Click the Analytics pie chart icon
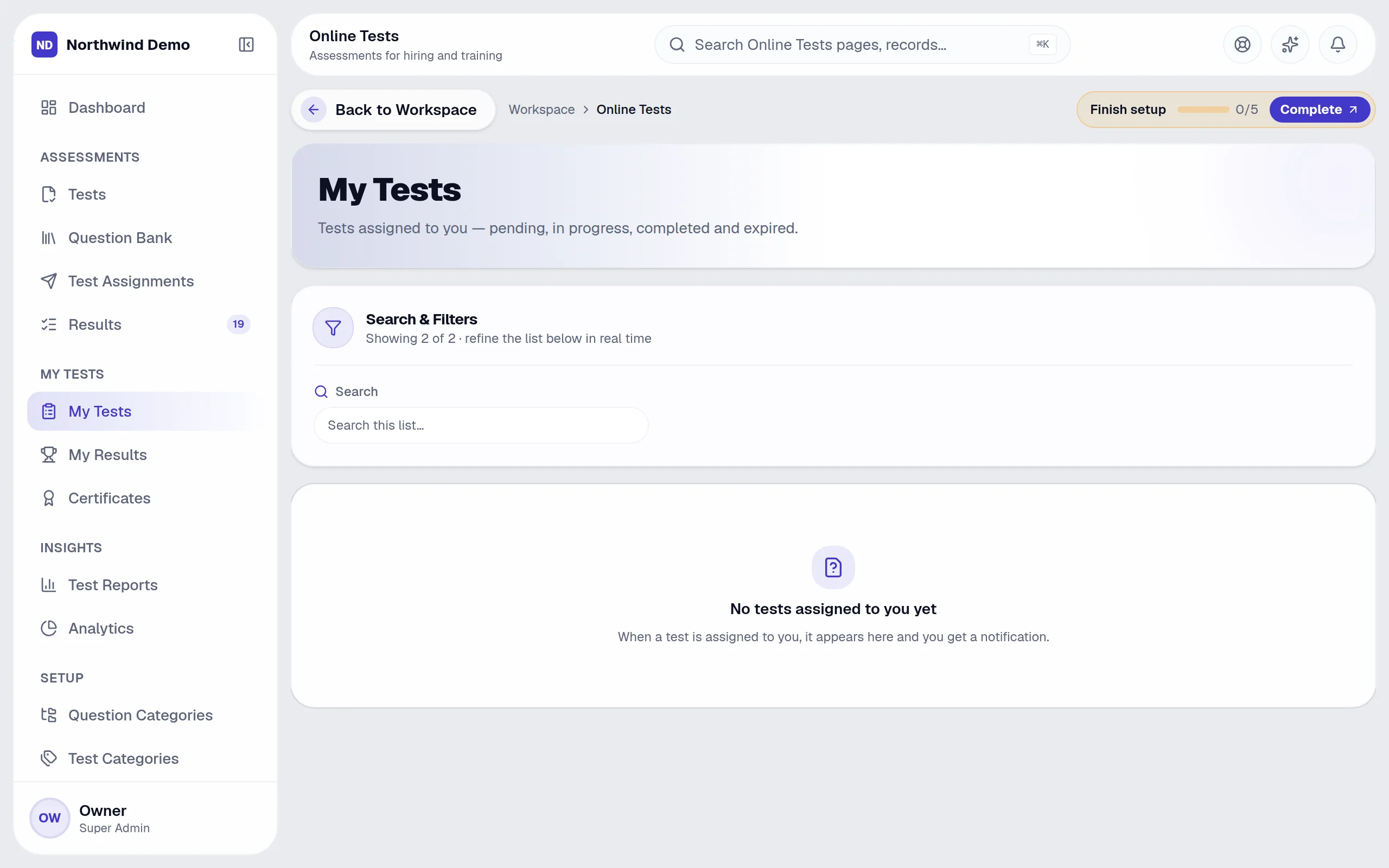This screenshot has height=868, width=1389. (49, 628)
